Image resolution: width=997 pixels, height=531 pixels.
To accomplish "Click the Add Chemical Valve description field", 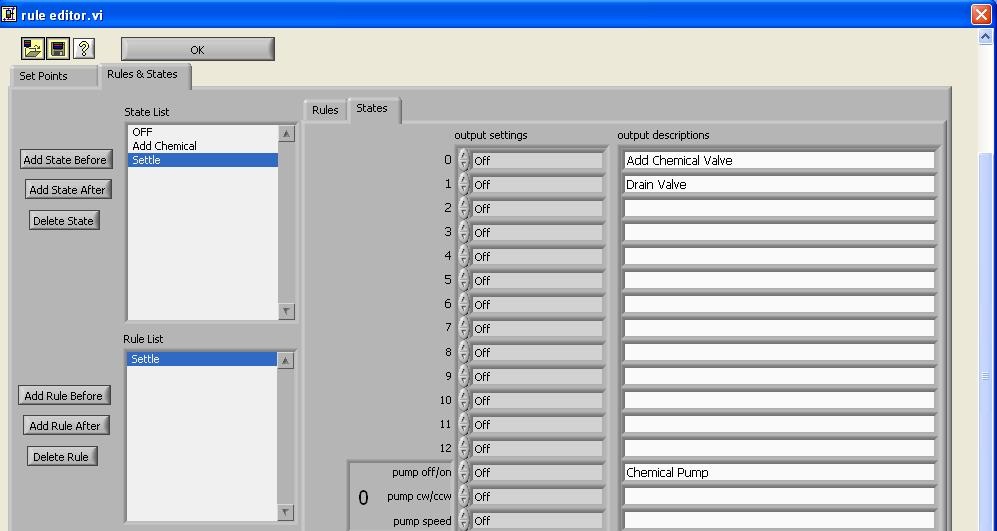I will point(779,160).
